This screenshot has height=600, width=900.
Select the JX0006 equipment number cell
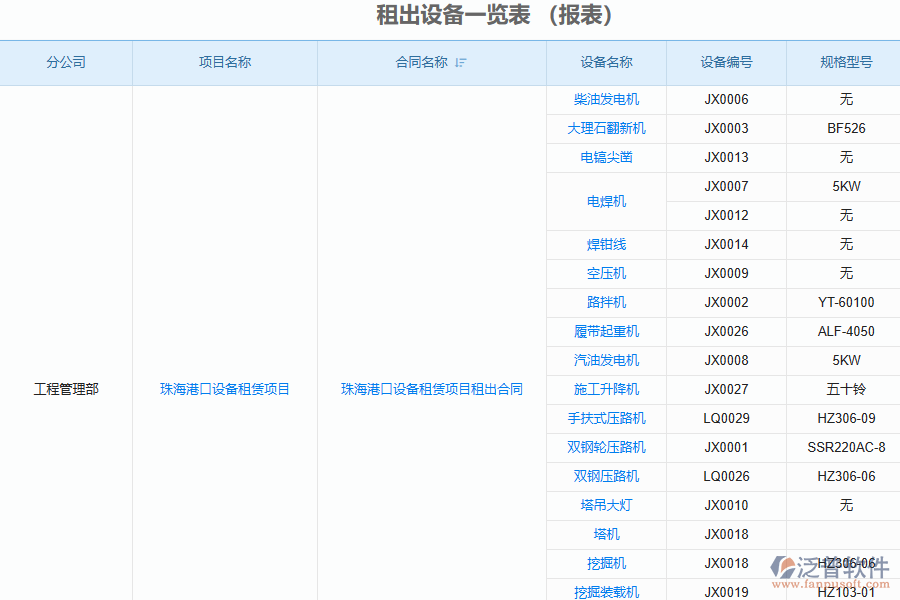click(x=726, y=100)
